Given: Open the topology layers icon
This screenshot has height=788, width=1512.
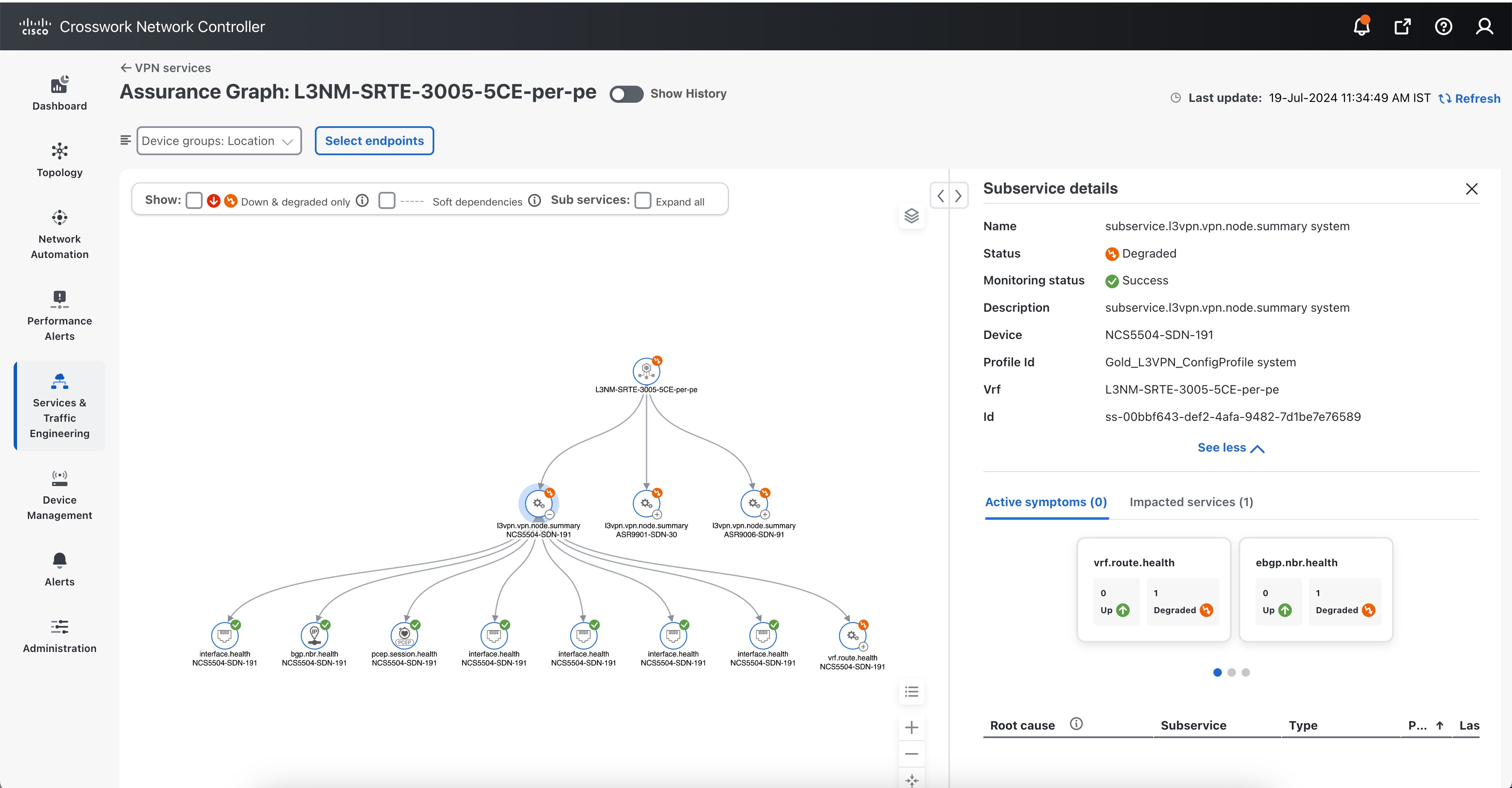Looking at the screenshot, I should click(912, 216).
